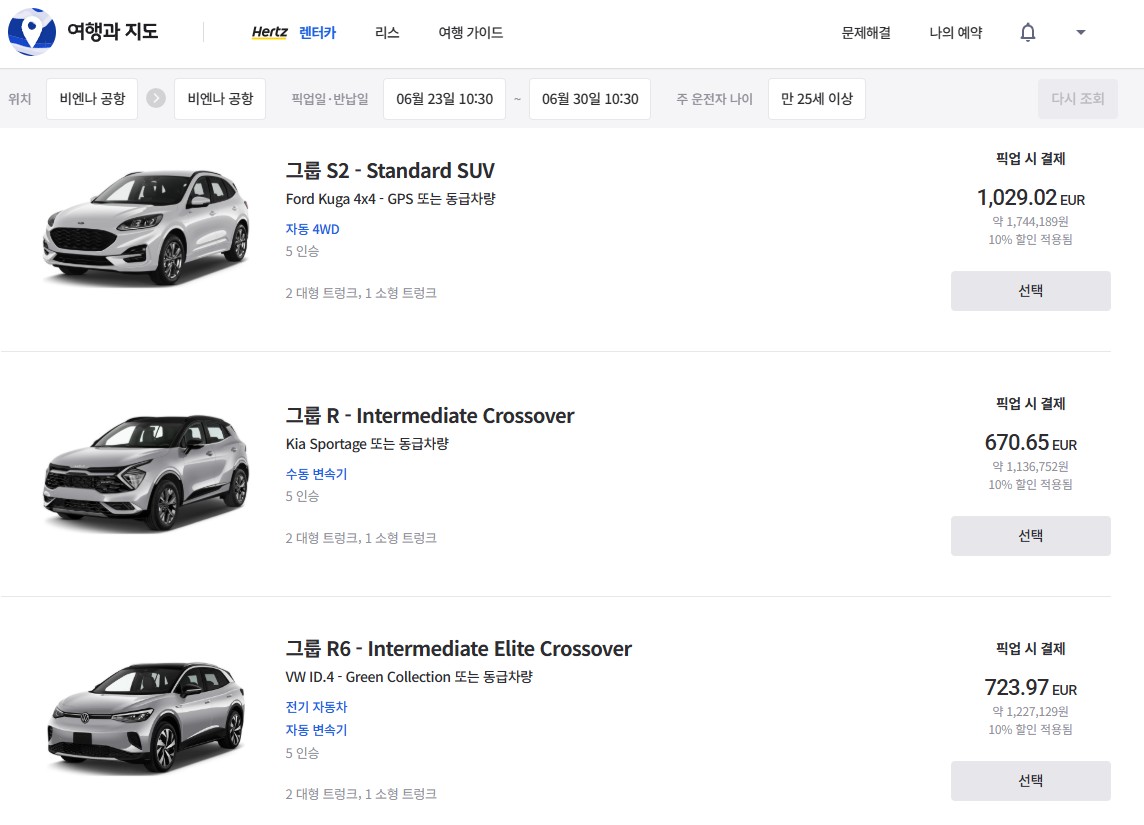
Task: Open the 여행 가이드 menu
Action: pos(470,33)
